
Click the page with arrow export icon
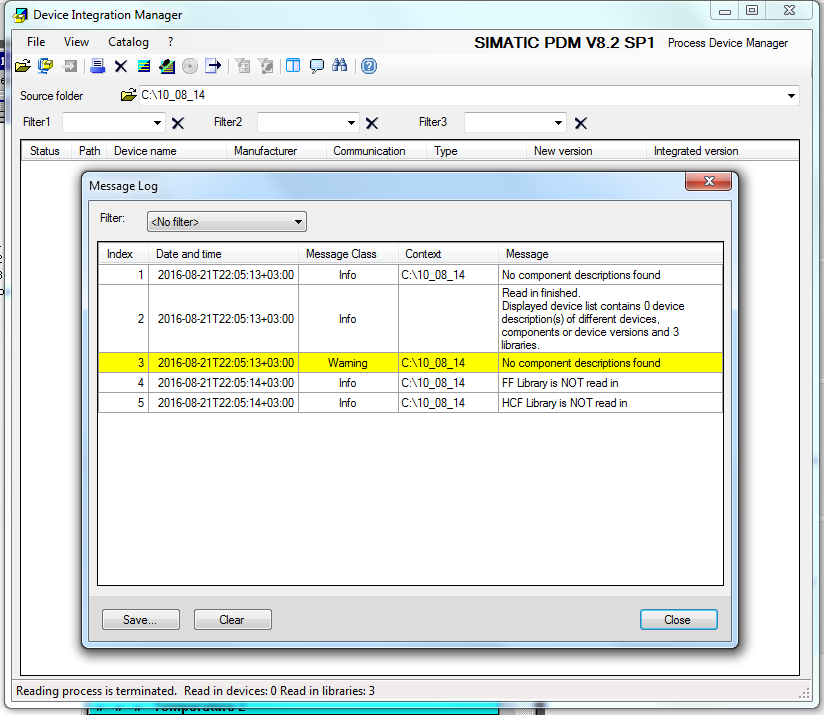click(x=213, y=66)
